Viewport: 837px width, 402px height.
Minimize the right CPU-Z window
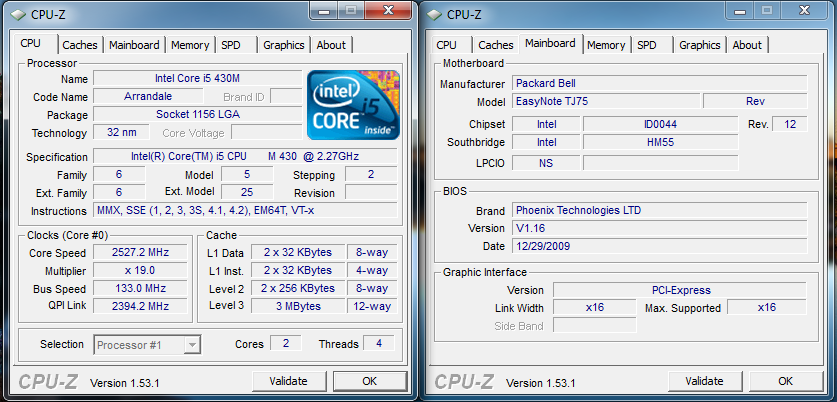pos(739,10)
